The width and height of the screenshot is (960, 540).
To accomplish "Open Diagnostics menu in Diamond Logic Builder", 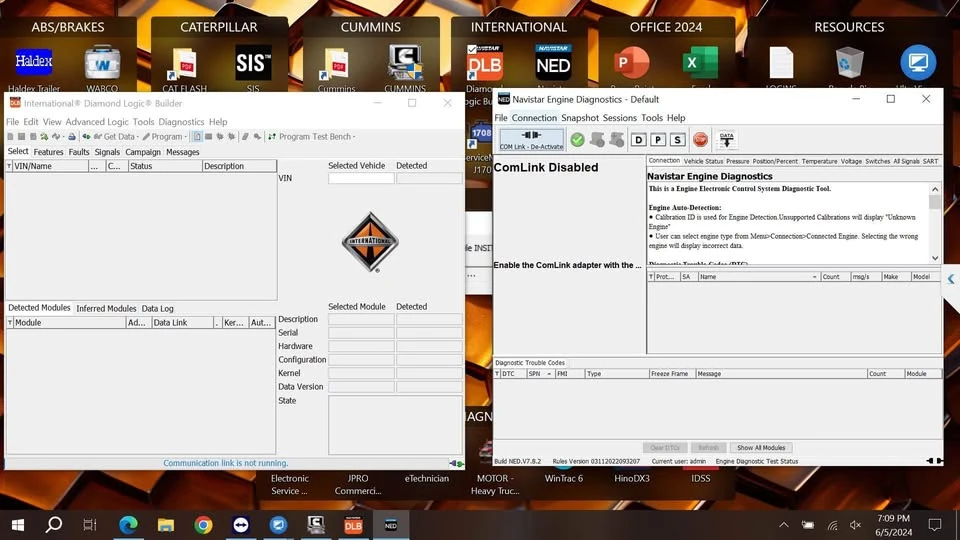I will click(181, 122).
